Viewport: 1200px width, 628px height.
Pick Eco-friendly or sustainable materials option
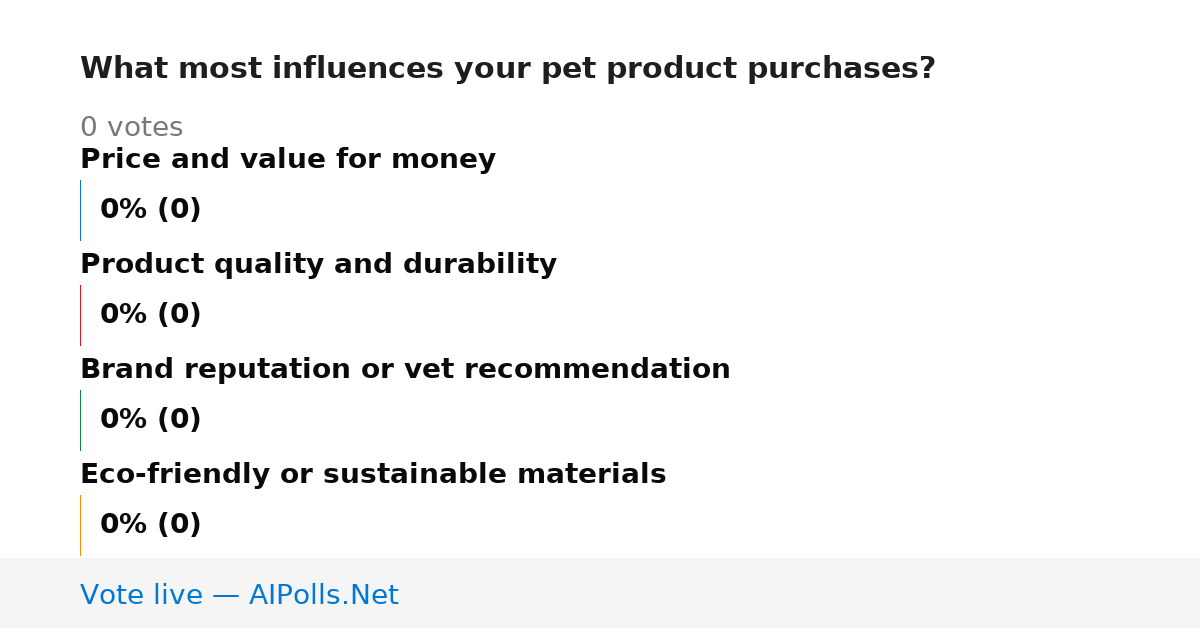click(373, 474)
